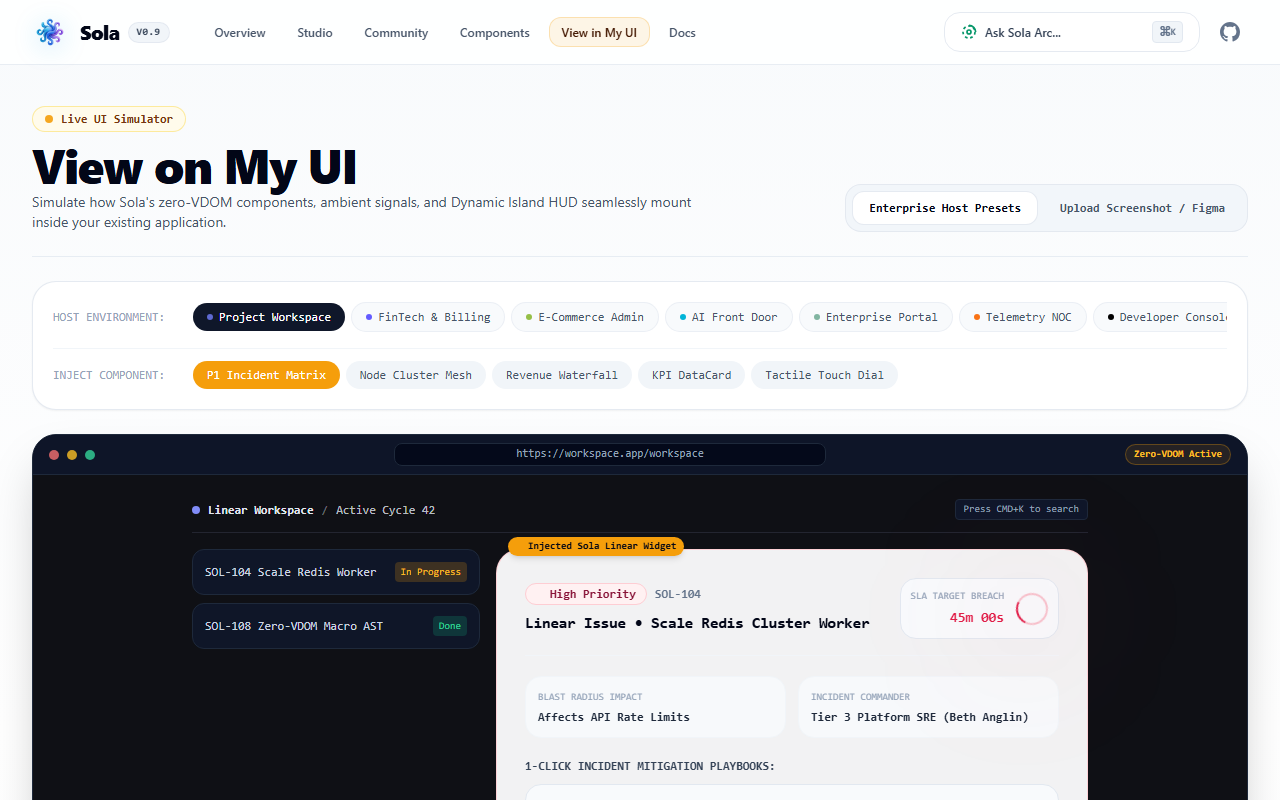Screen dimensions: 1280x800
Task: Select E-Commerce Admin host environment
Action: [x=585, y=317]
